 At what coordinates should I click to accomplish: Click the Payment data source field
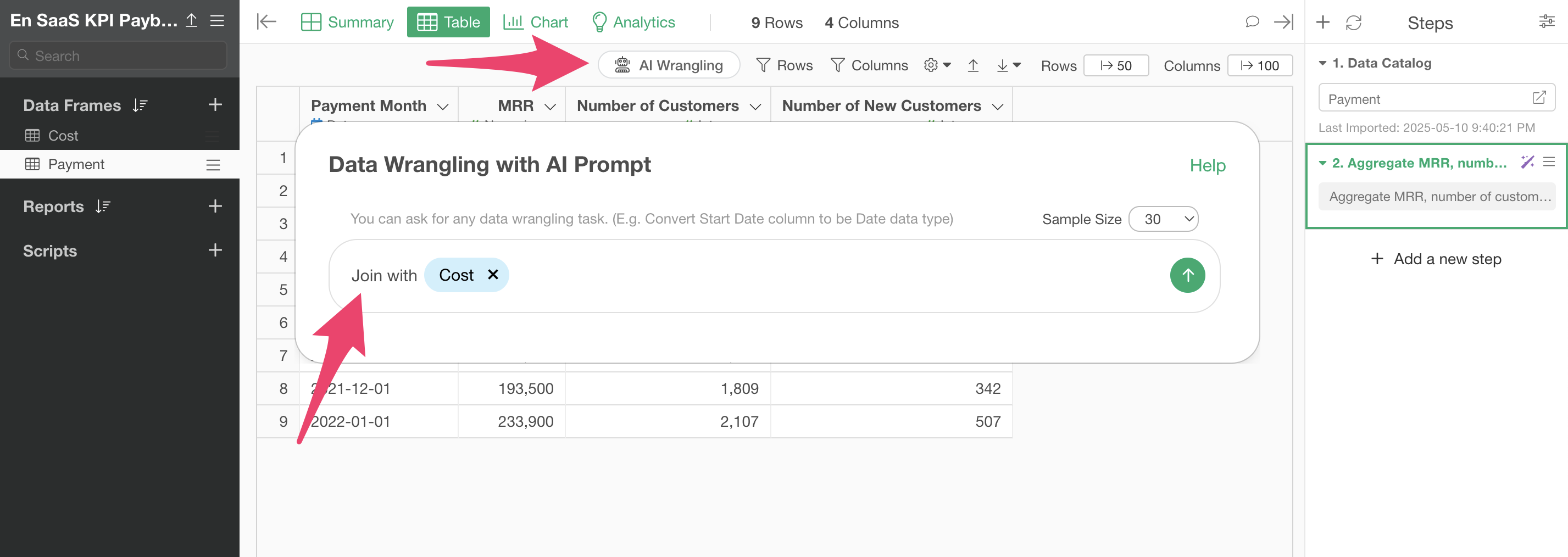click(1437, 98)
